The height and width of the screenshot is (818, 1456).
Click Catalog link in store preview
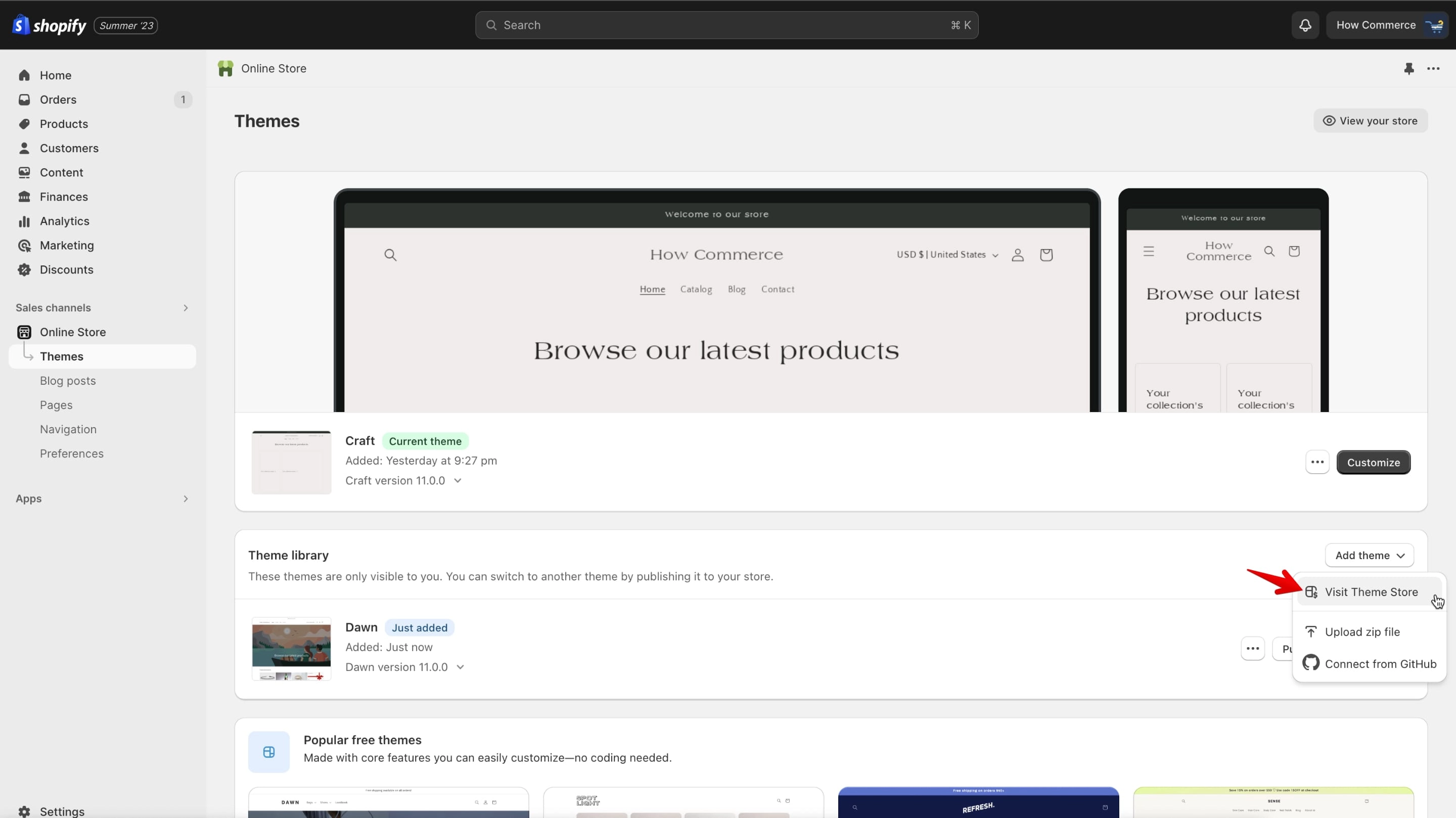[696, 289]
